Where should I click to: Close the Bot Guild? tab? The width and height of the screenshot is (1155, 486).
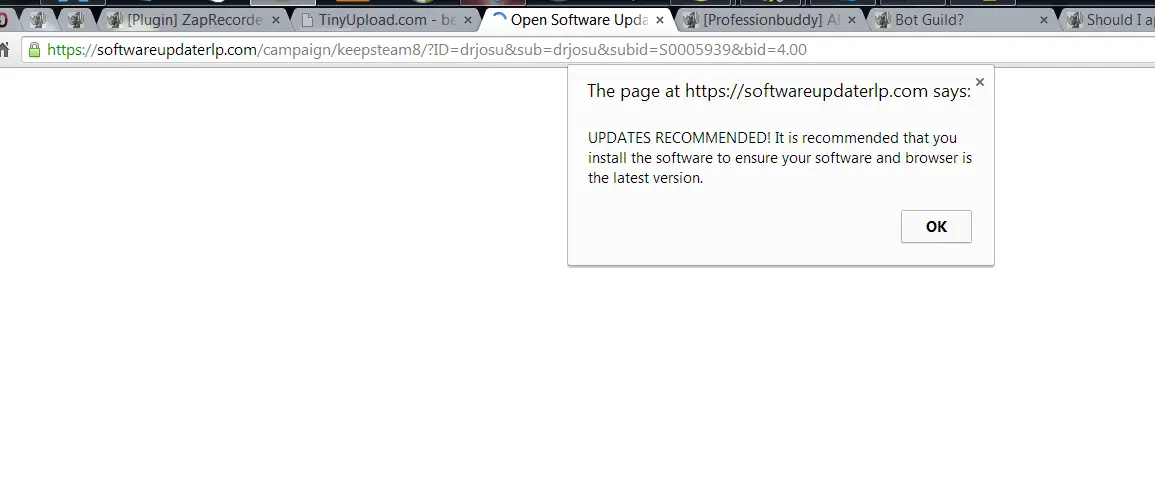point(1044,20)
